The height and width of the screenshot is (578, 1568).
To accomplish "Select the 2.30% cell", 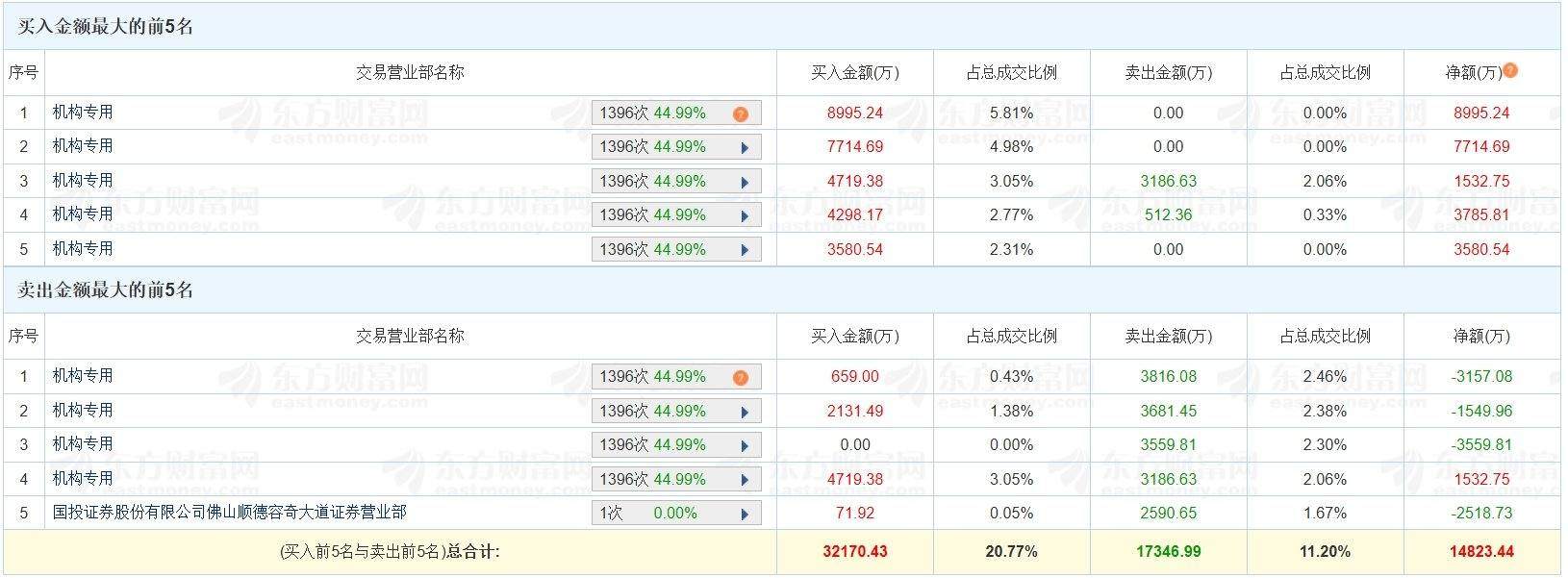I will pos(1326,444).
